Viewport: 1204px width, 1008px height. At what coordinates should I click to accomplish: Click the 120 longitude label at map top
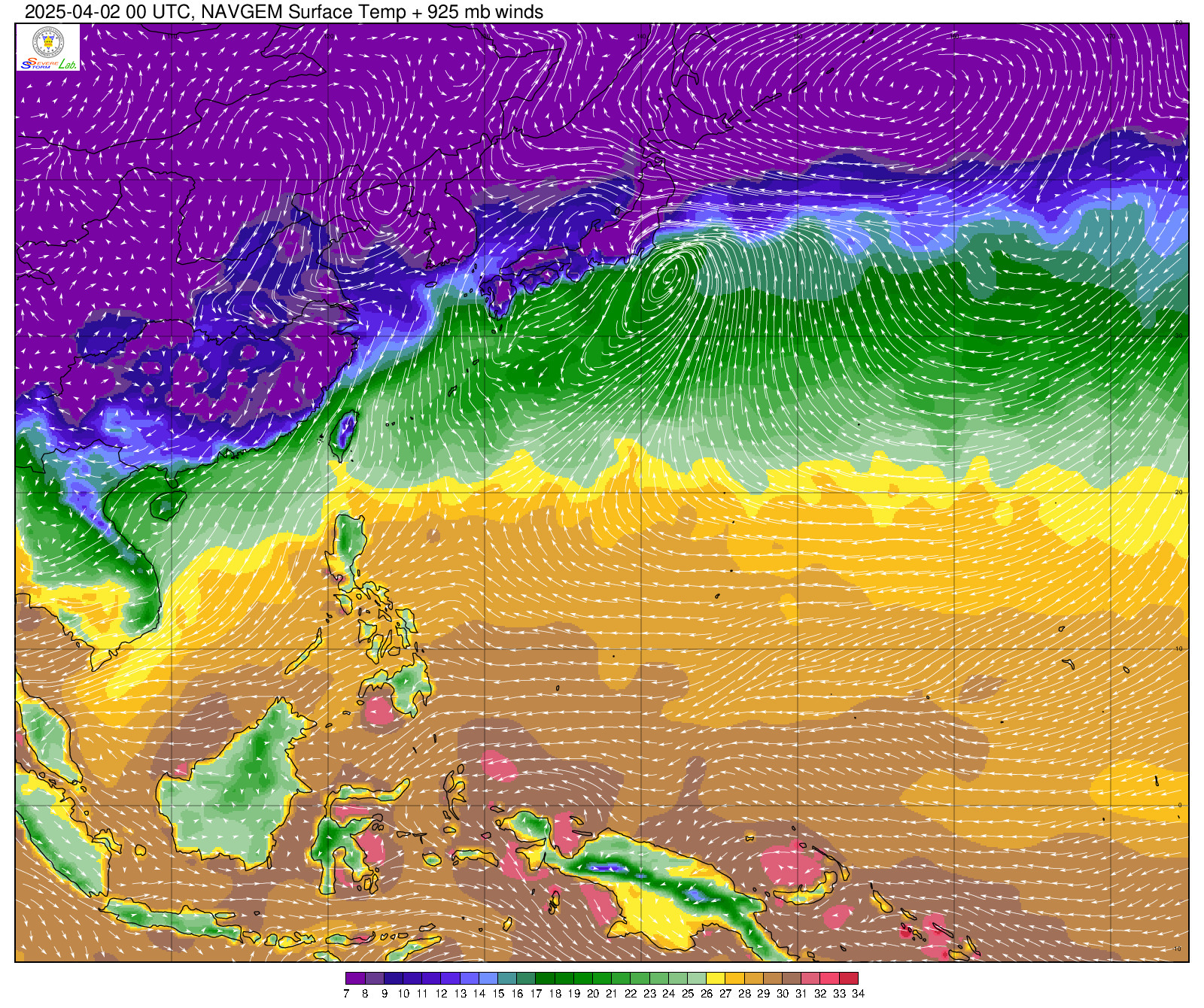[329, 35]
